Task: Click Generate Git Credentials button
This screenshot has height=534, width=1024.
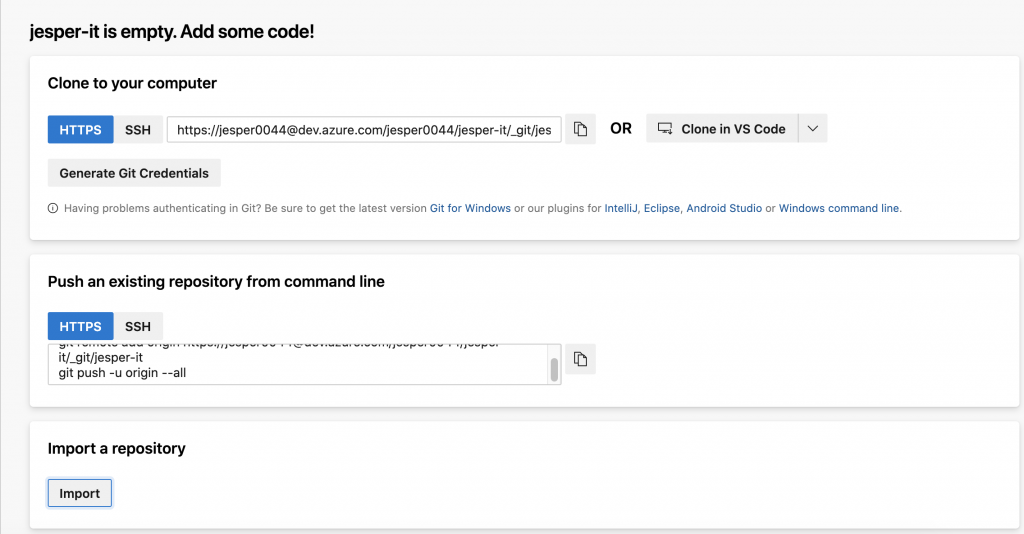Action: [134, 173]
